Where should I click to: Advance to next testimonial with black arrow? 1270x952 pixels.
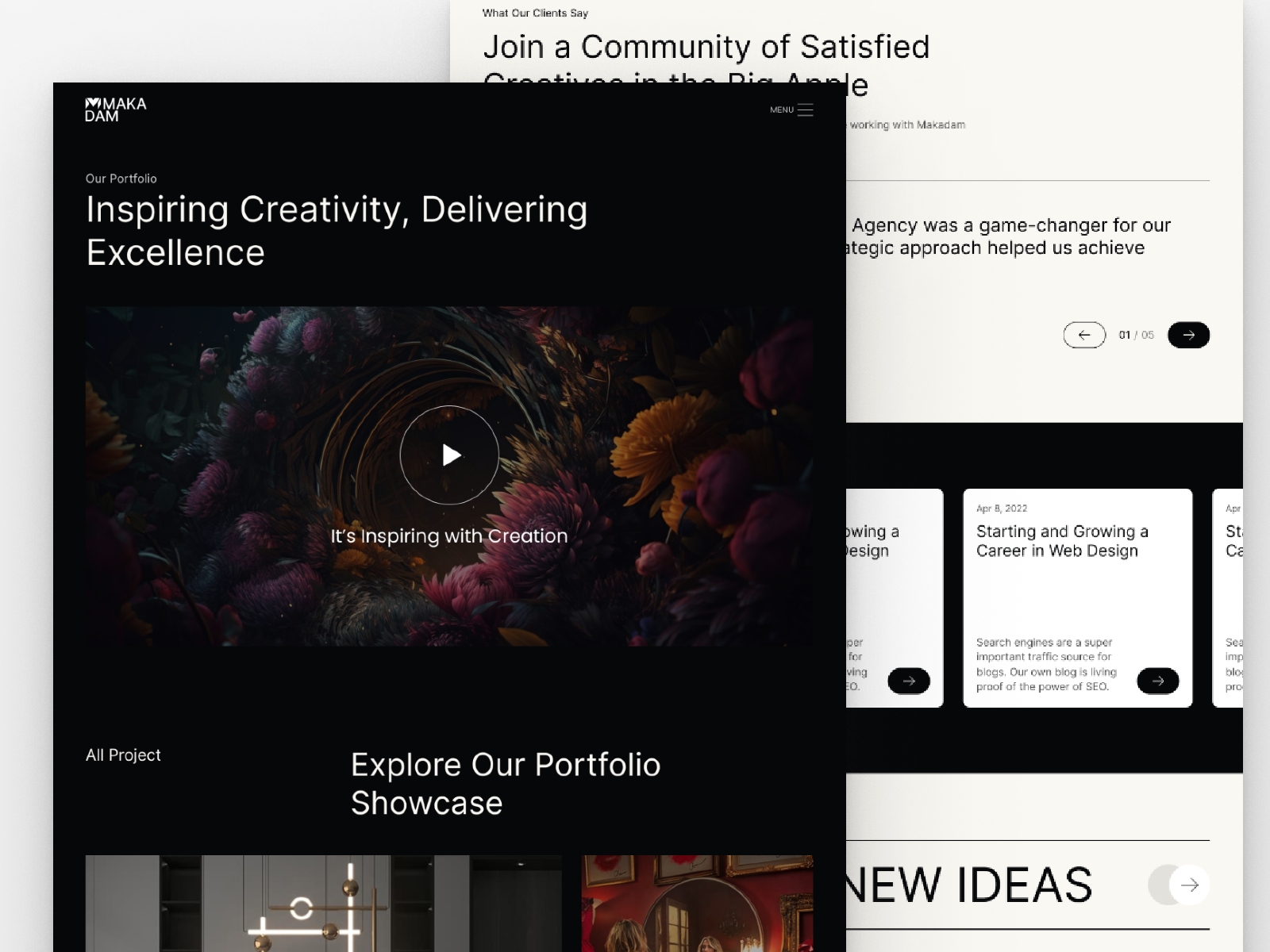click(1188, 335)
